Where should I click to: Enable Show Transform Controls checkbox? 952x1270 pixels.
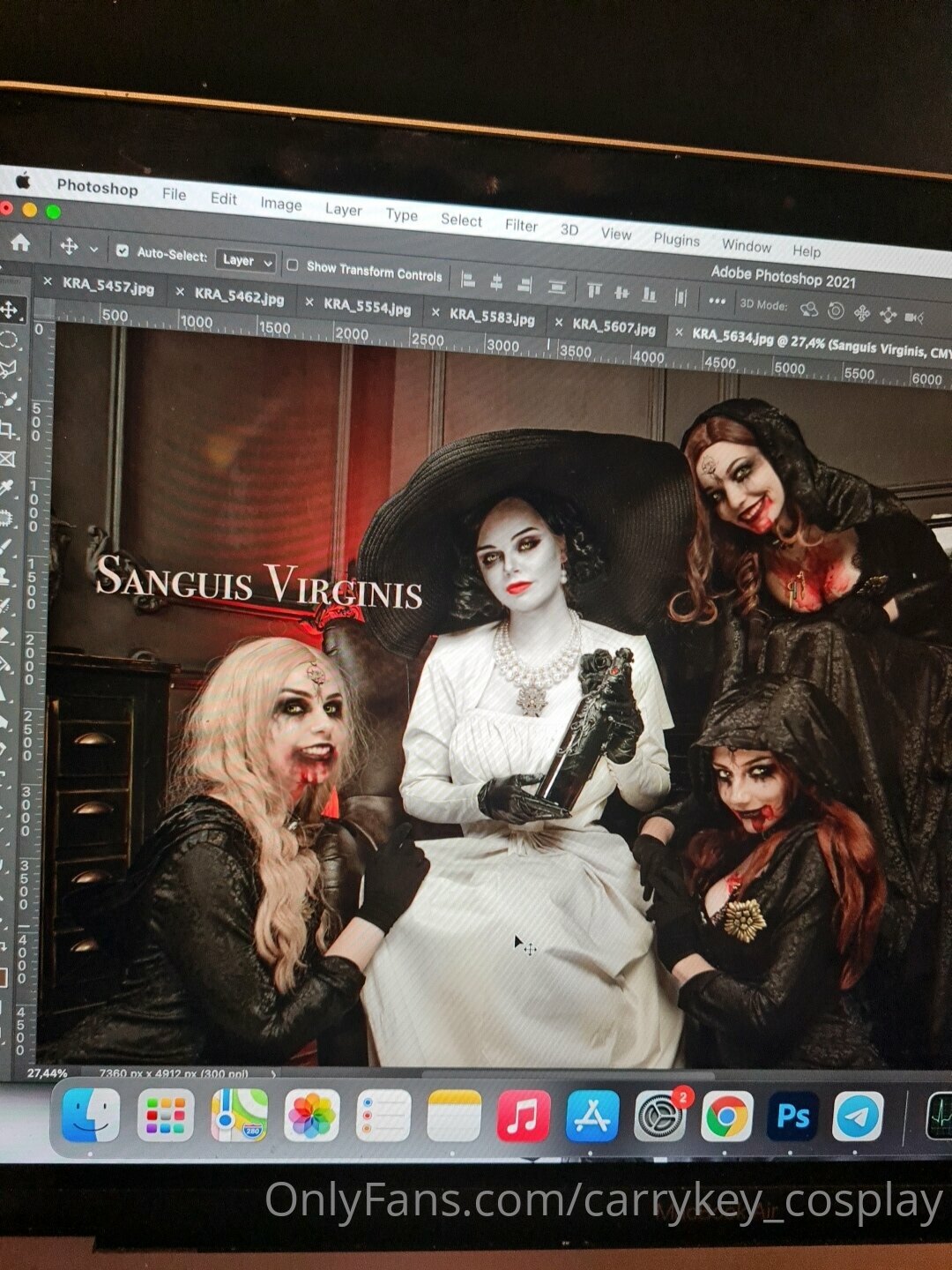tap(292, 265)
